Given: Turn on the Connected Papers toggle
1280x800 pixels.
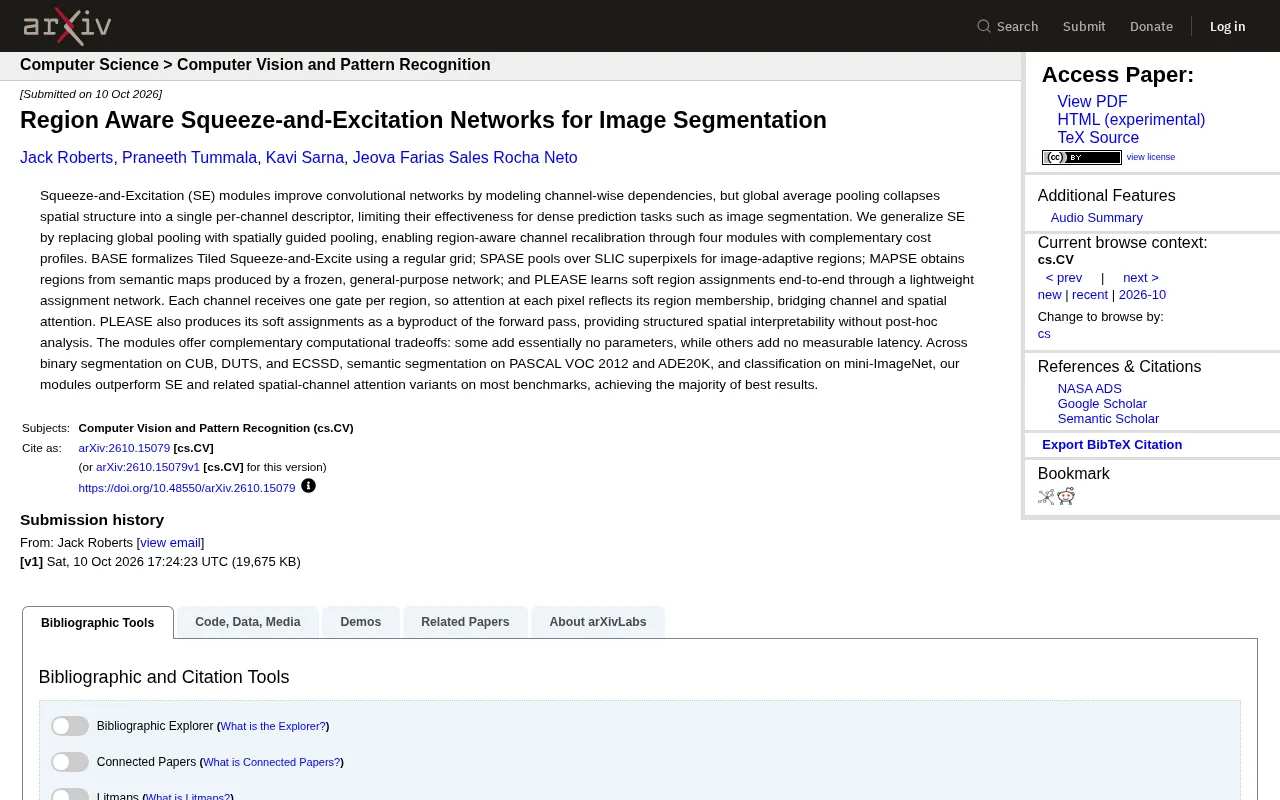Looking at the screenshot, I should coord(70,762).
